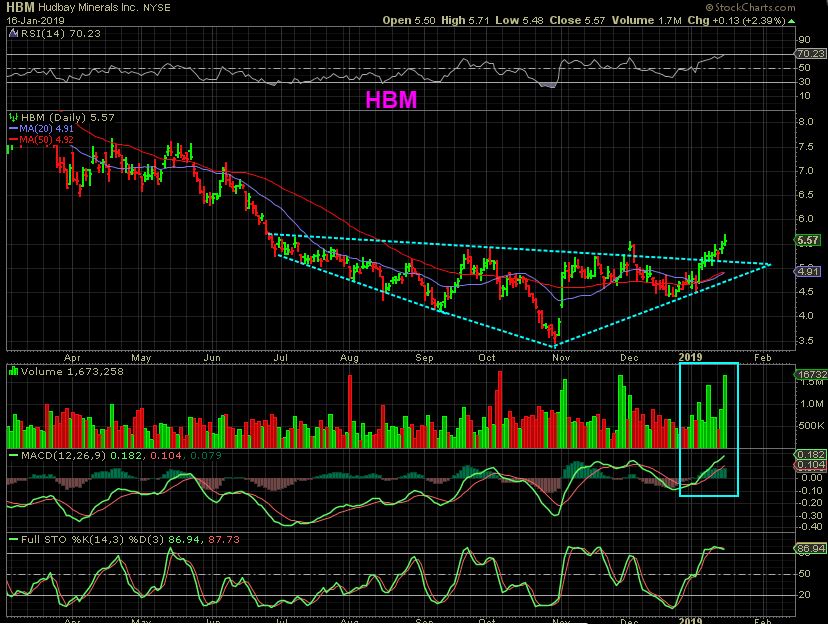
Task: Click the MA(50) 4.92 legend text
Action: coord(46,140)
